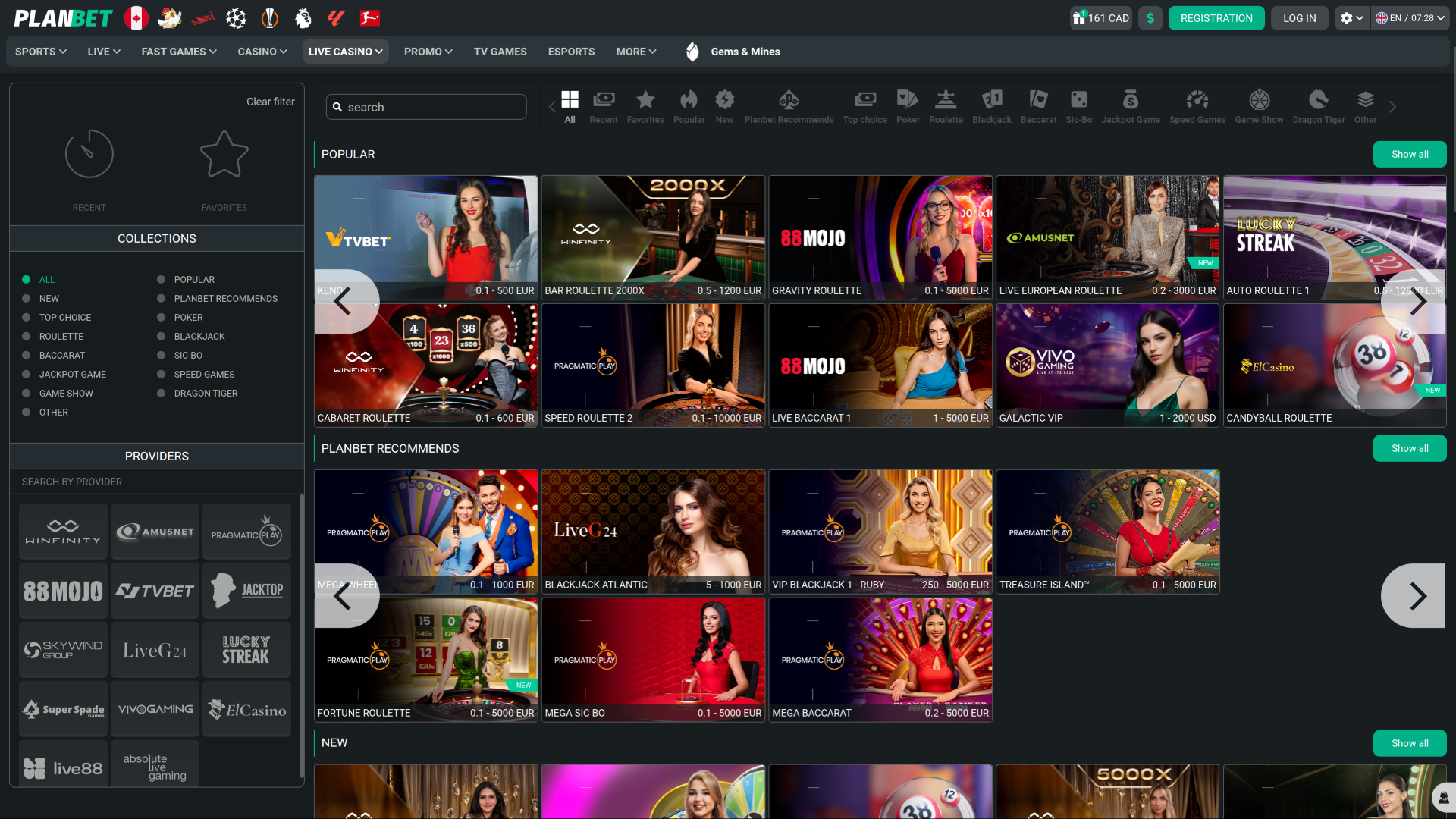The width and height of the screenshot is (1456, 819).
Task: Click the REGISTRATION button
Action: (x=1216, y=17)
